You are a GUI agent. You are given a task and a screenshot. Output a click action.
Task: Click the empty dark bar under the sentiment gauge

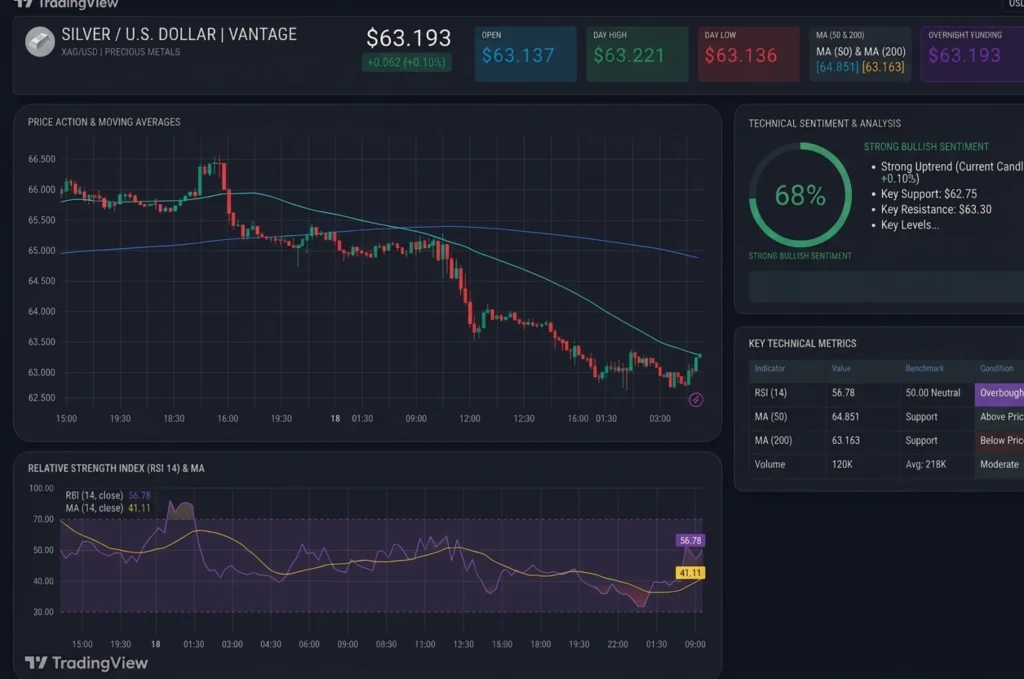pos(886,287)
